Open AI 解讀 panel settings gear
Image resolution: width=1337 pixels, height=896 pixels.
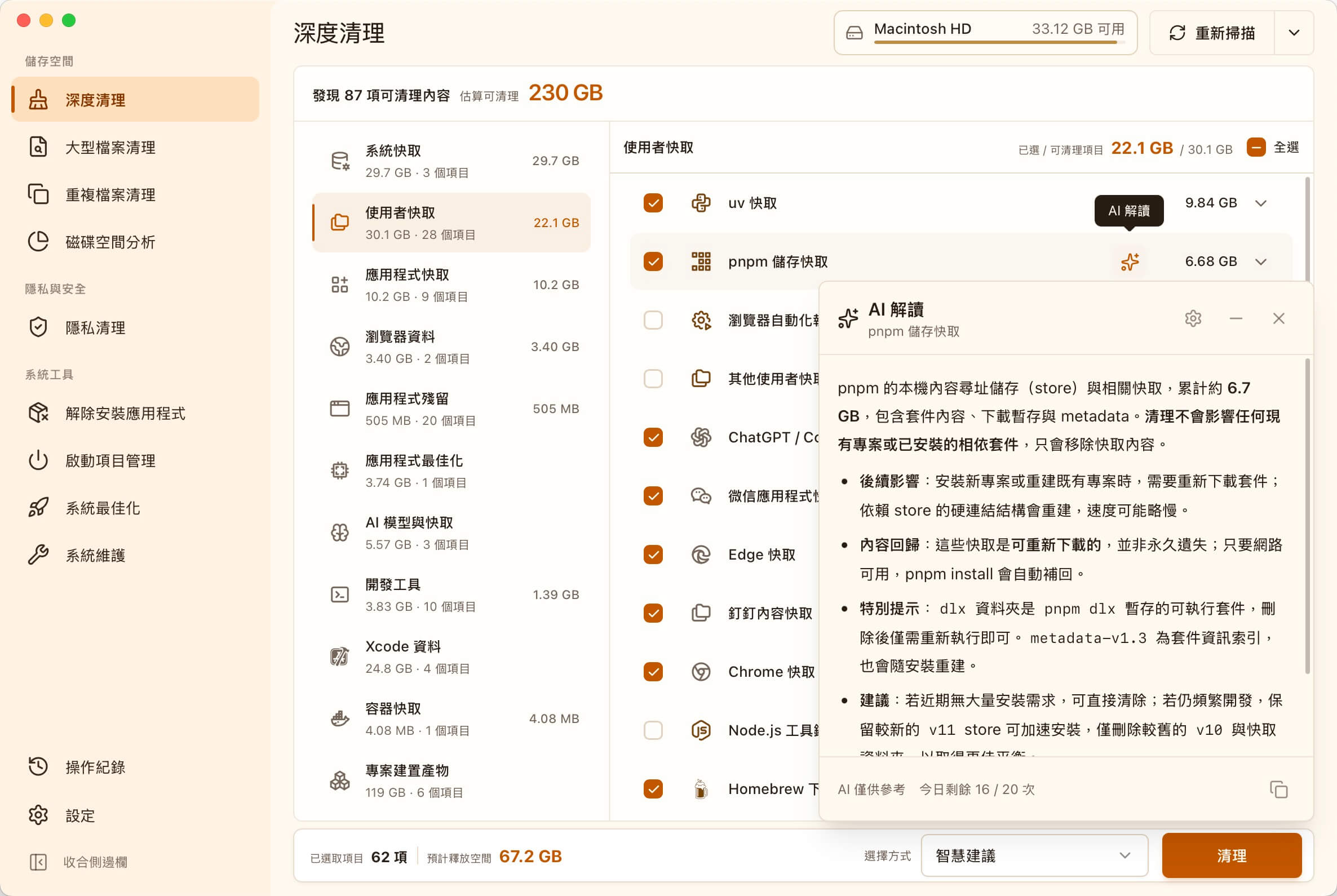click(1193, 318)
